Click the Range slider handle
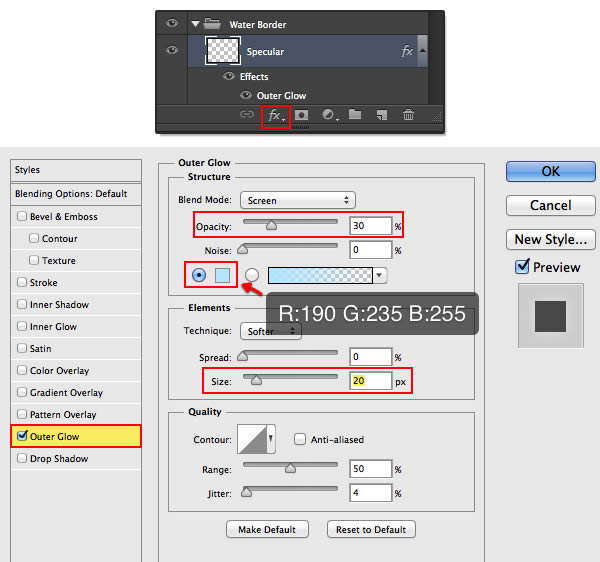 (290, 468)
